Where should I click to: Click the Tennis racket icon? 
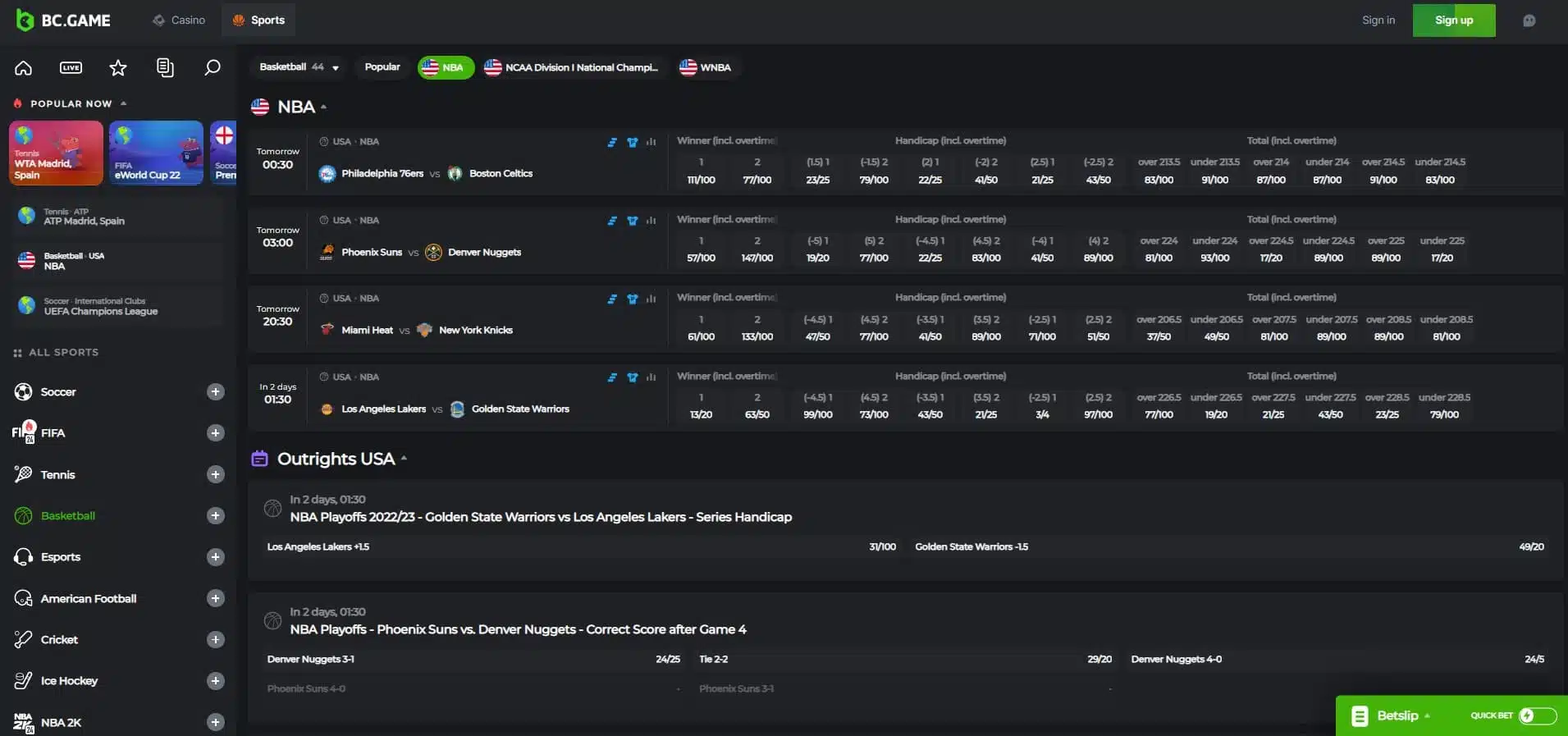(x=23, y=474)
